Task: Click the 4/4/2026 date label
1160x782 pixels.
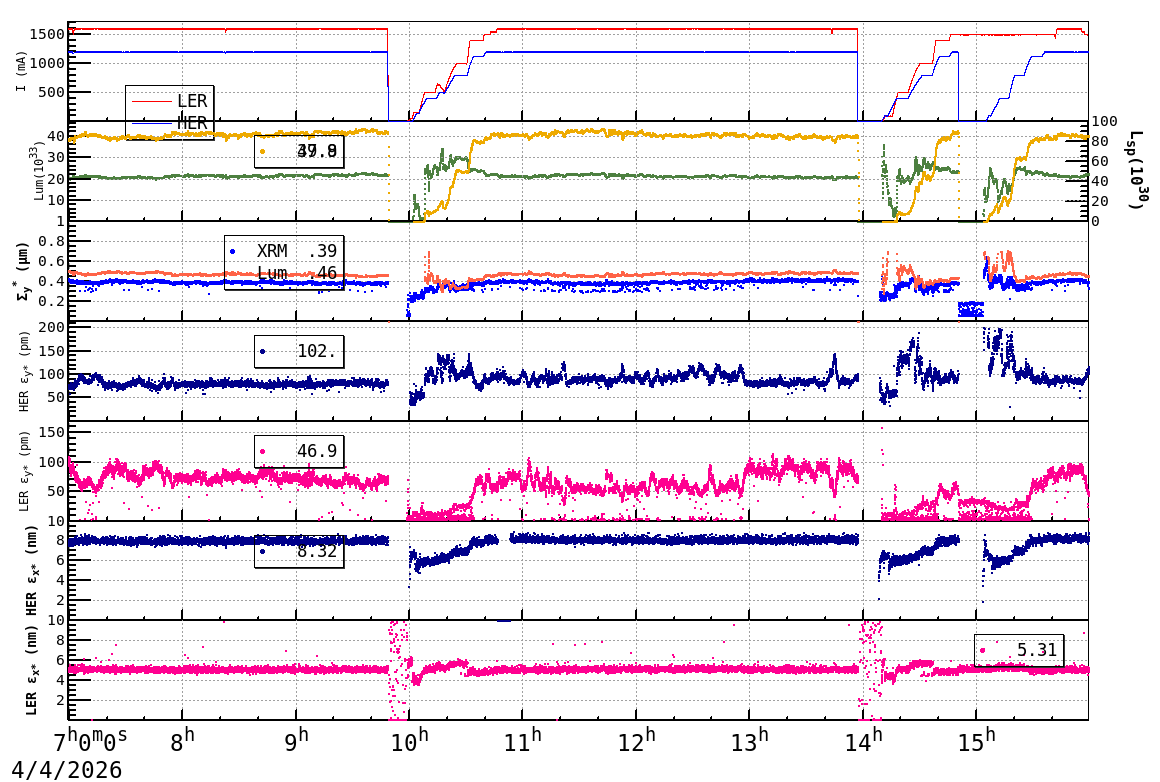Action: click(67, 769)
